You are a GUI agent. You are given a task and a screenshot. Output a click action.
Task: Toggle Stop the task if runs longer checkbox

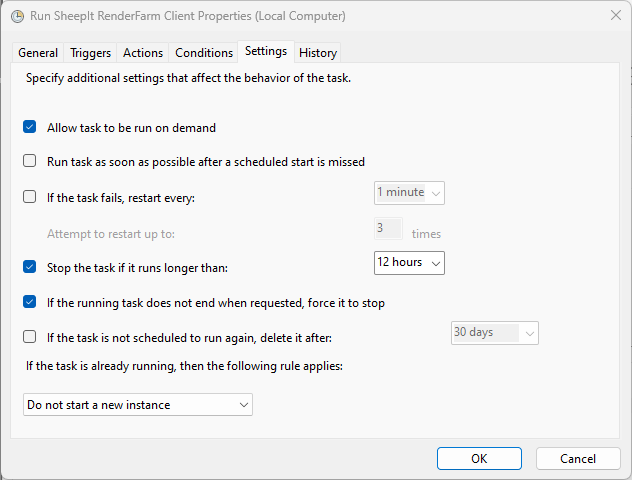pyautogui.click(x=29, y=267)
